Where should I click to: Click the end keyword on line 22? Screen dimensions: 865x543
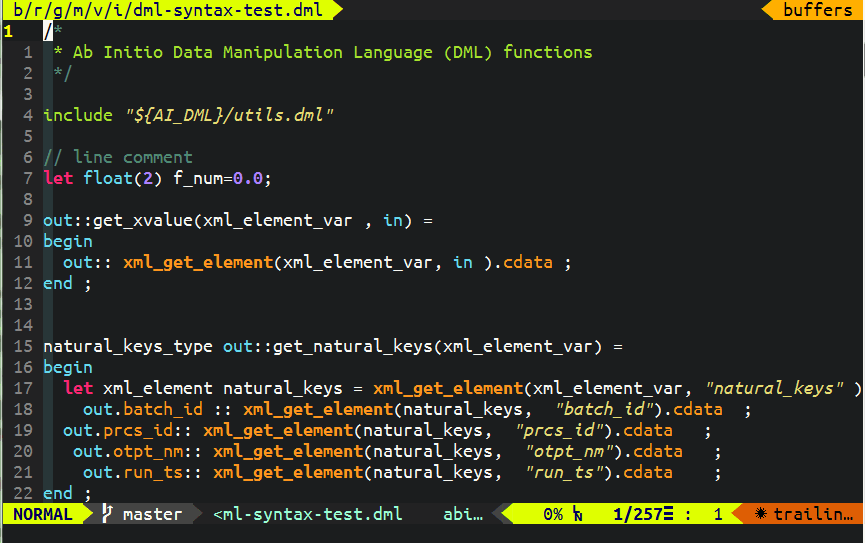(x=58, y=493)
